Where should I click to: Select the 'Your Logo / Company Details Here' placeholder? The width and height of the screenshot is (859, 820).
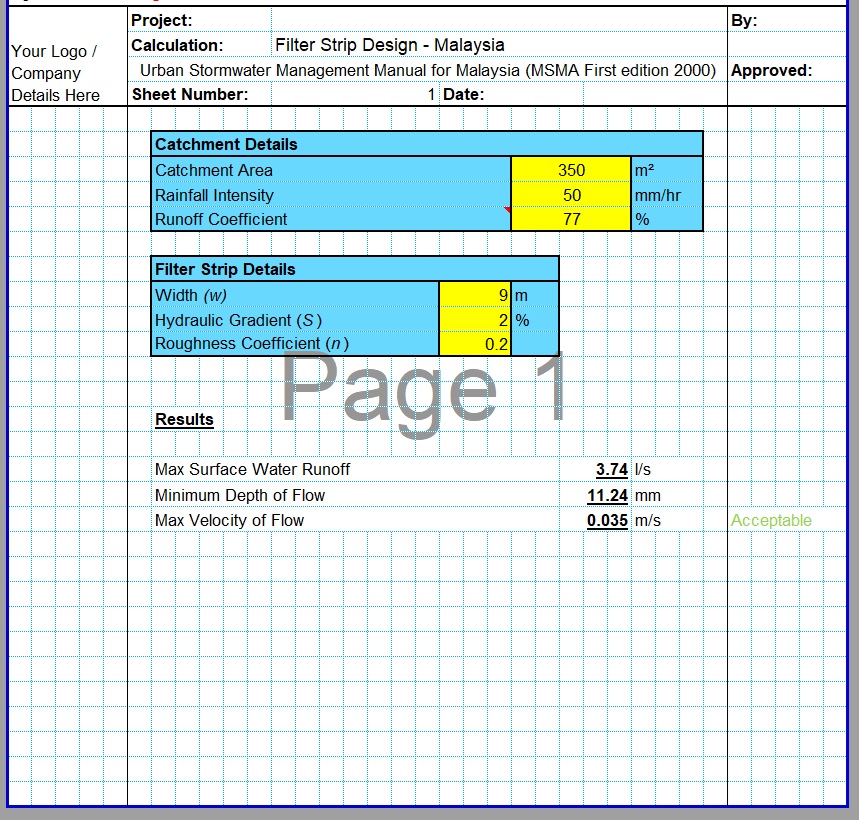56,73
